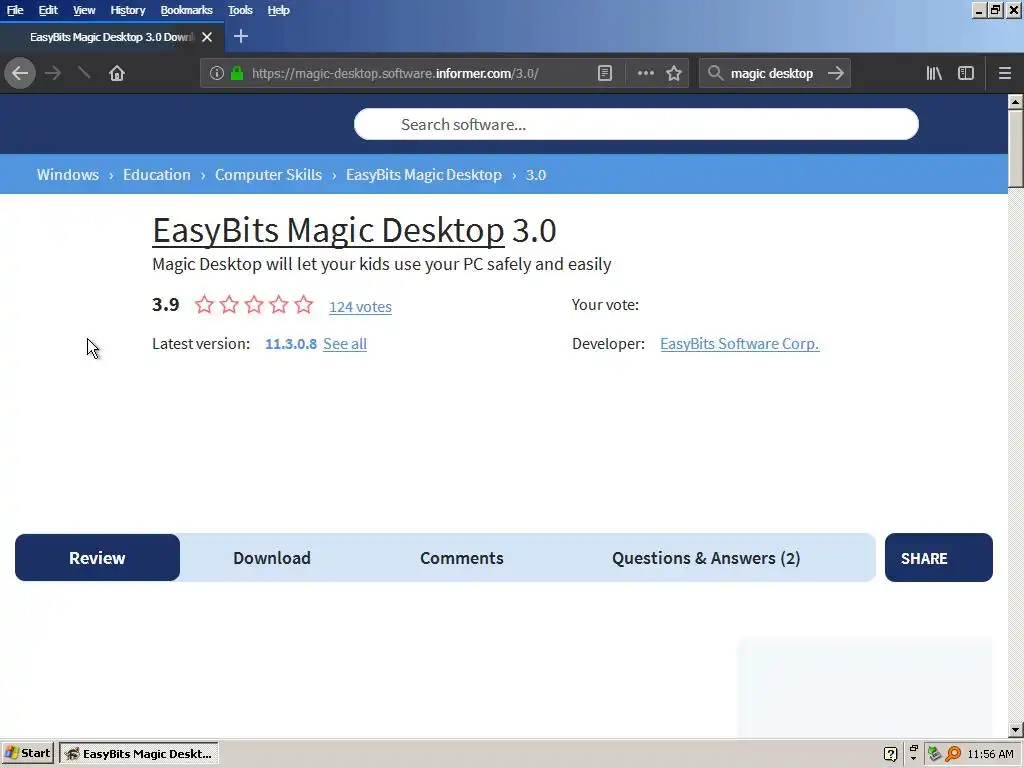Select EasyBits Magic Deskt... taskbar button

pyautogui.click(x=139, y=754)
